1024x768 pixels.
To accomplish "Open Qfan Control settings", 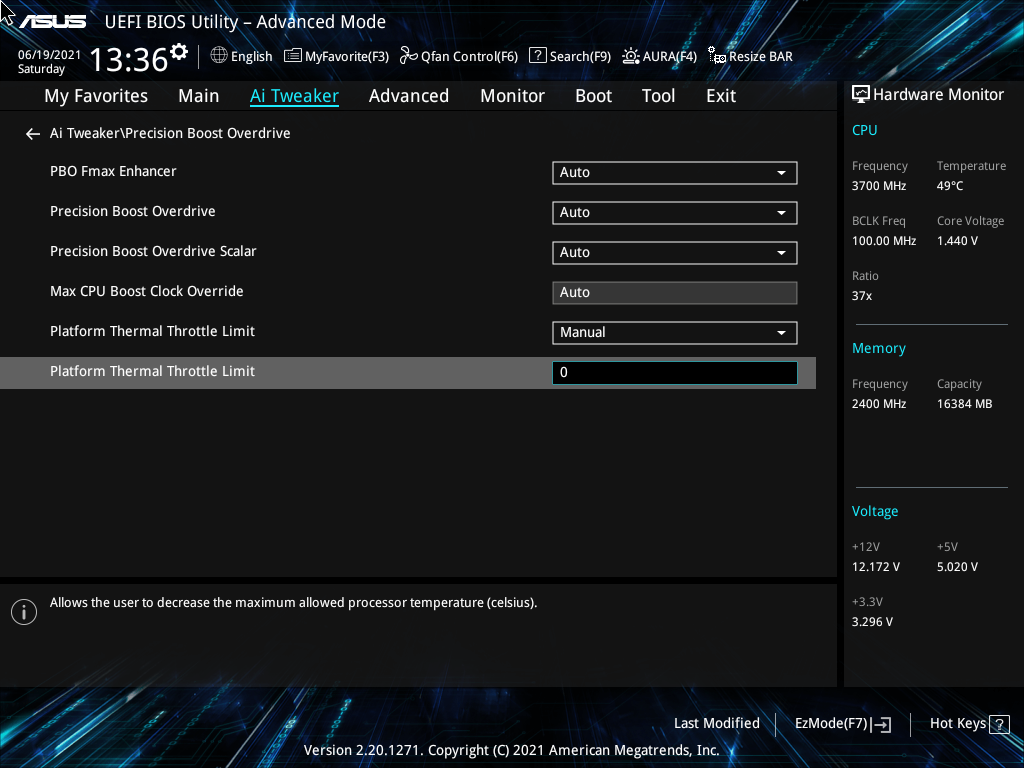I will pyautogui.click(x=458, y=56).
